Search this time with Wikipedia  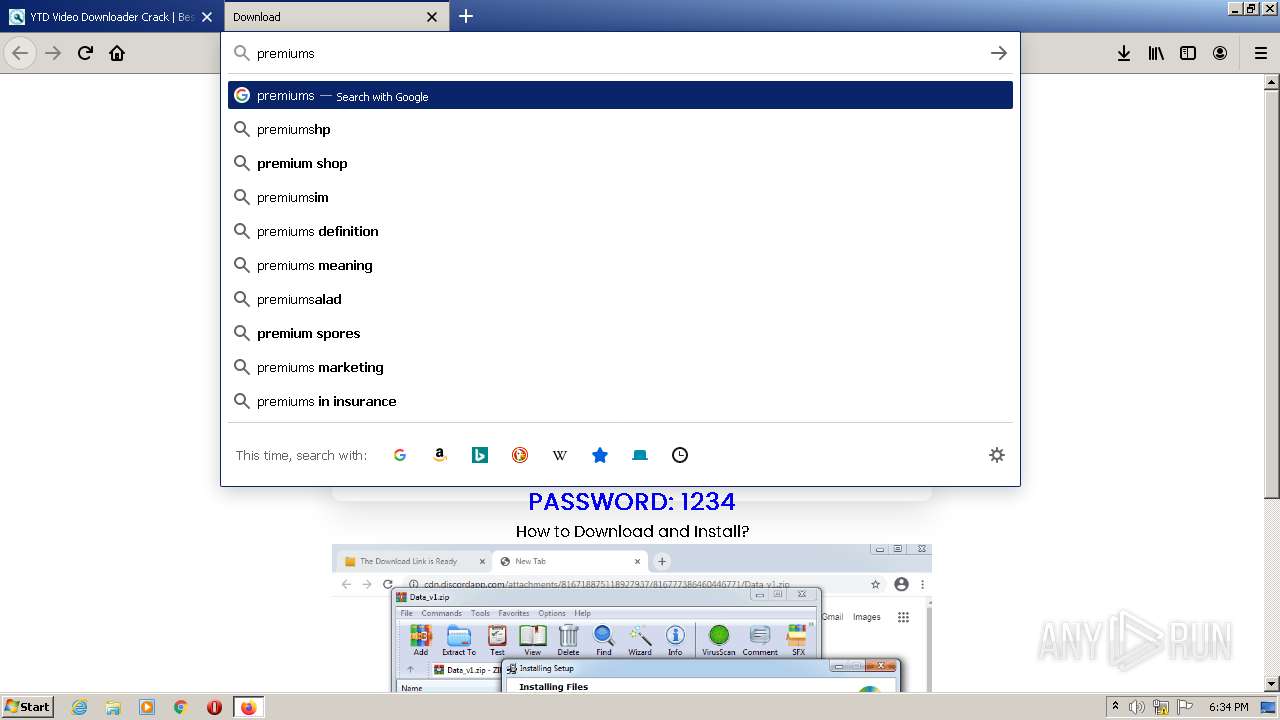click(560, 455)
